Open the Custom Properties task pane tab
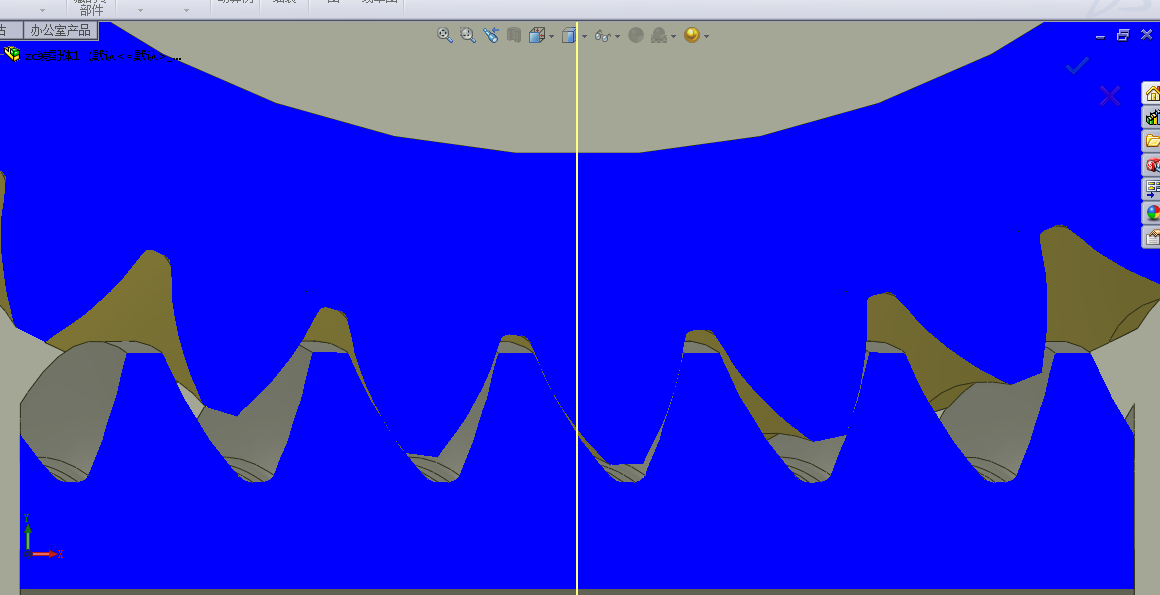 [1151, 237]
